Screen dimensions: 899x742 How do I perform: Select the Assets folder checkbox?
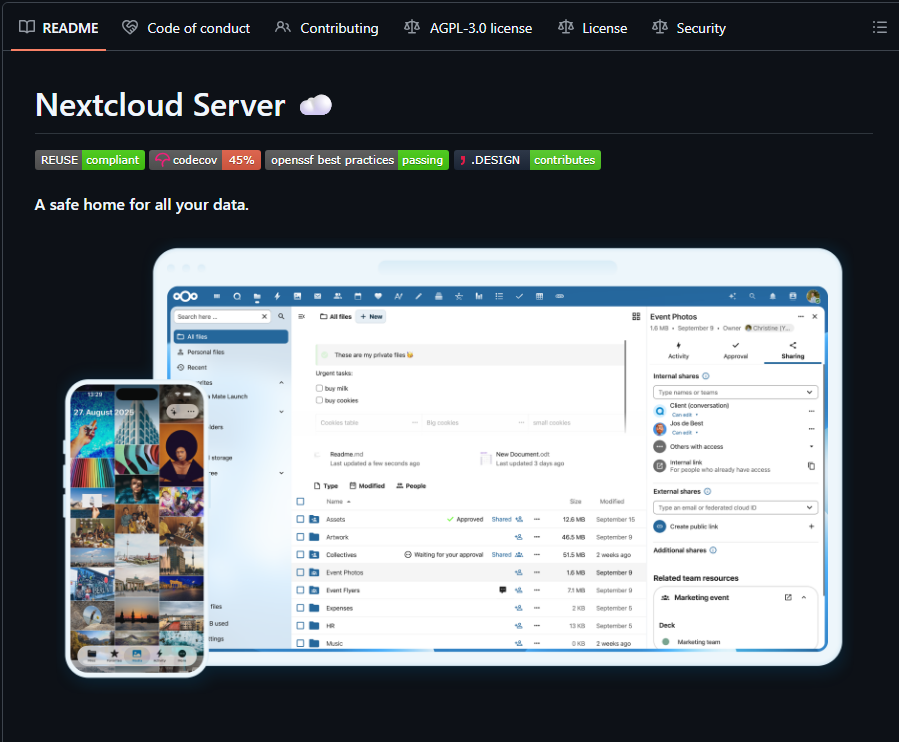pyautogui.click(x=300, y=520)
